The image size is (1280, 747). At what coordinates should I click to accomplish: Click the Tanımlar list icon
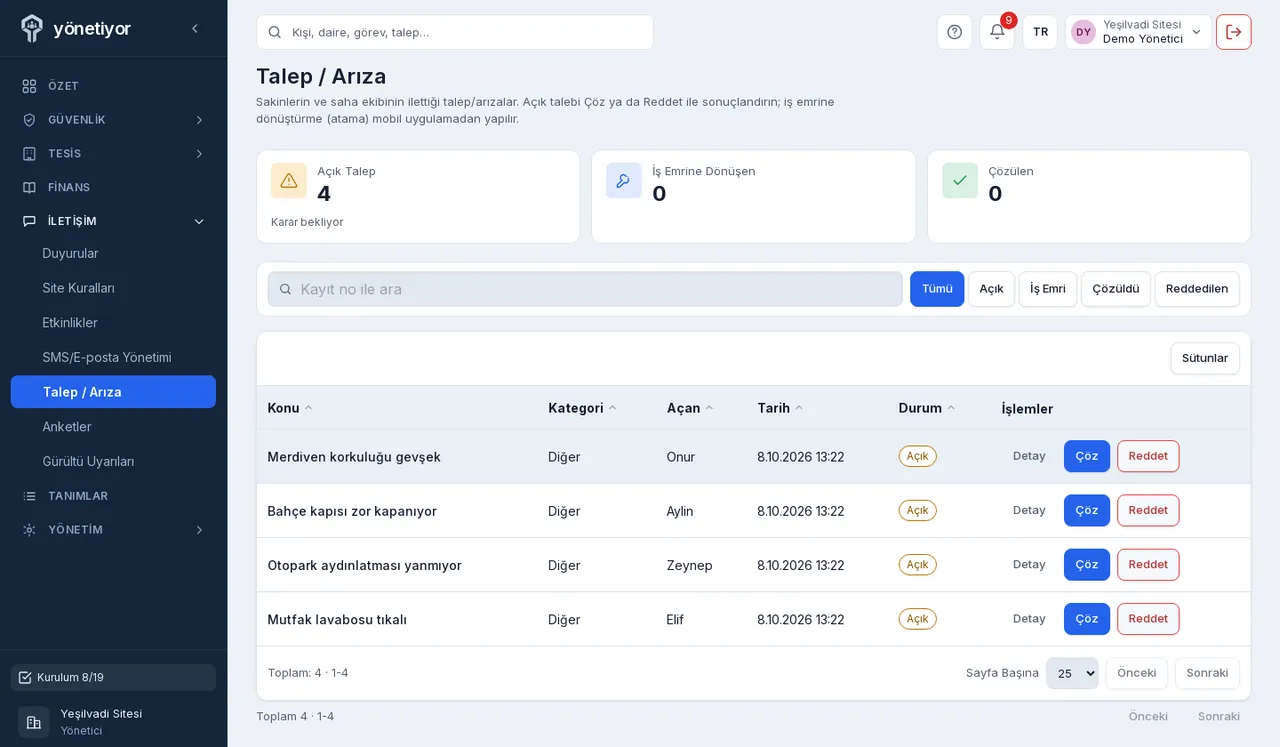point(29,496)
